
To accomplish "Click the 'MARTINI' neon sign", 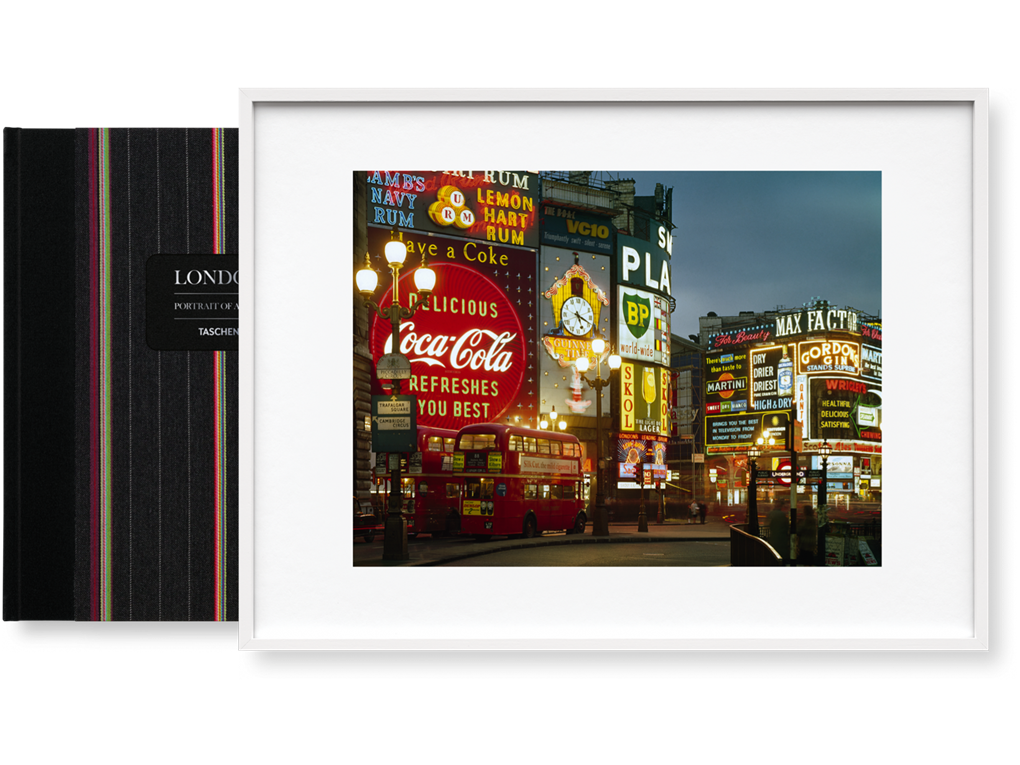I will (726, 386).
